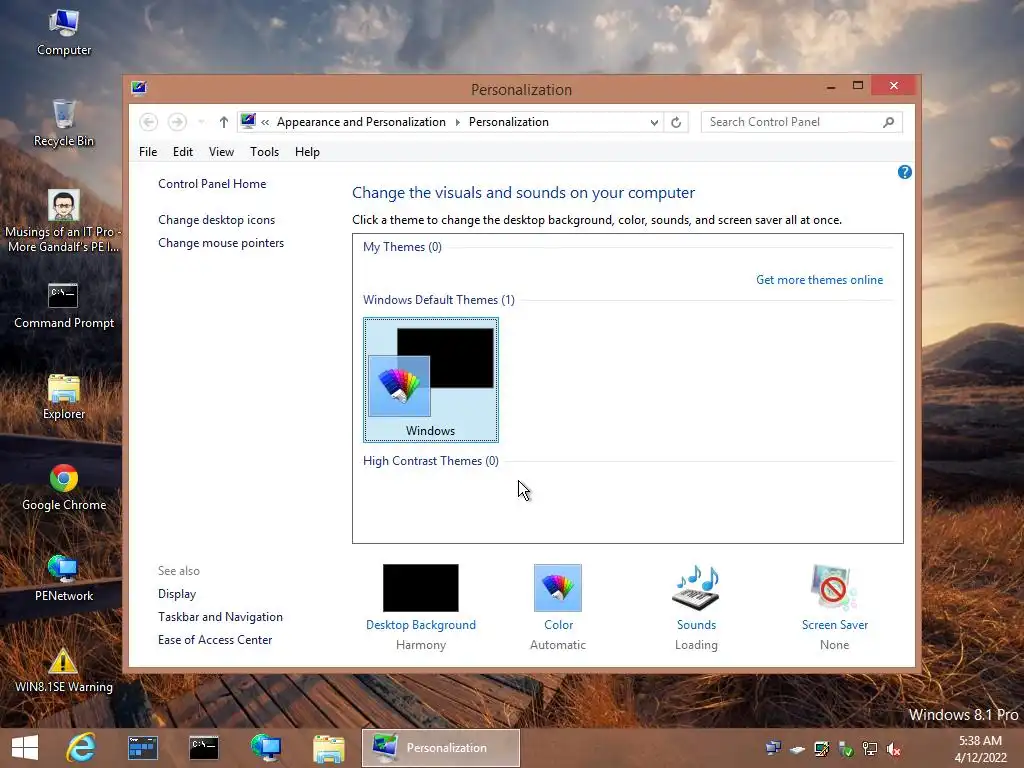Open the address bar history dropdown
The image size is (1024, 768).
pyautogui.click(x=654, y=122)
